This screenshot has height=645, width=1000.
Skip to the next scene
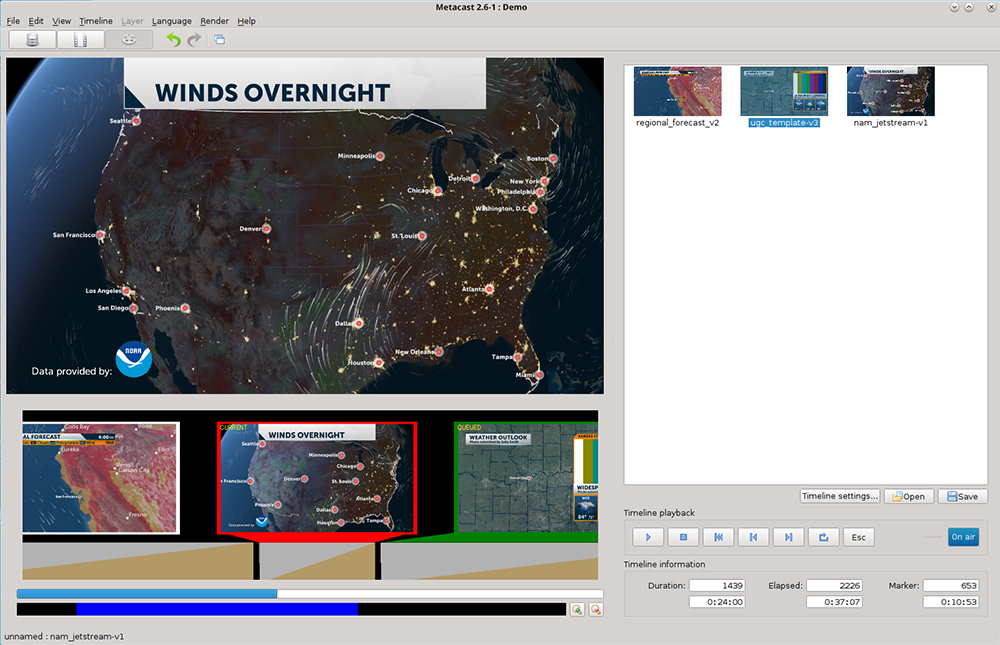pos(788,537)
